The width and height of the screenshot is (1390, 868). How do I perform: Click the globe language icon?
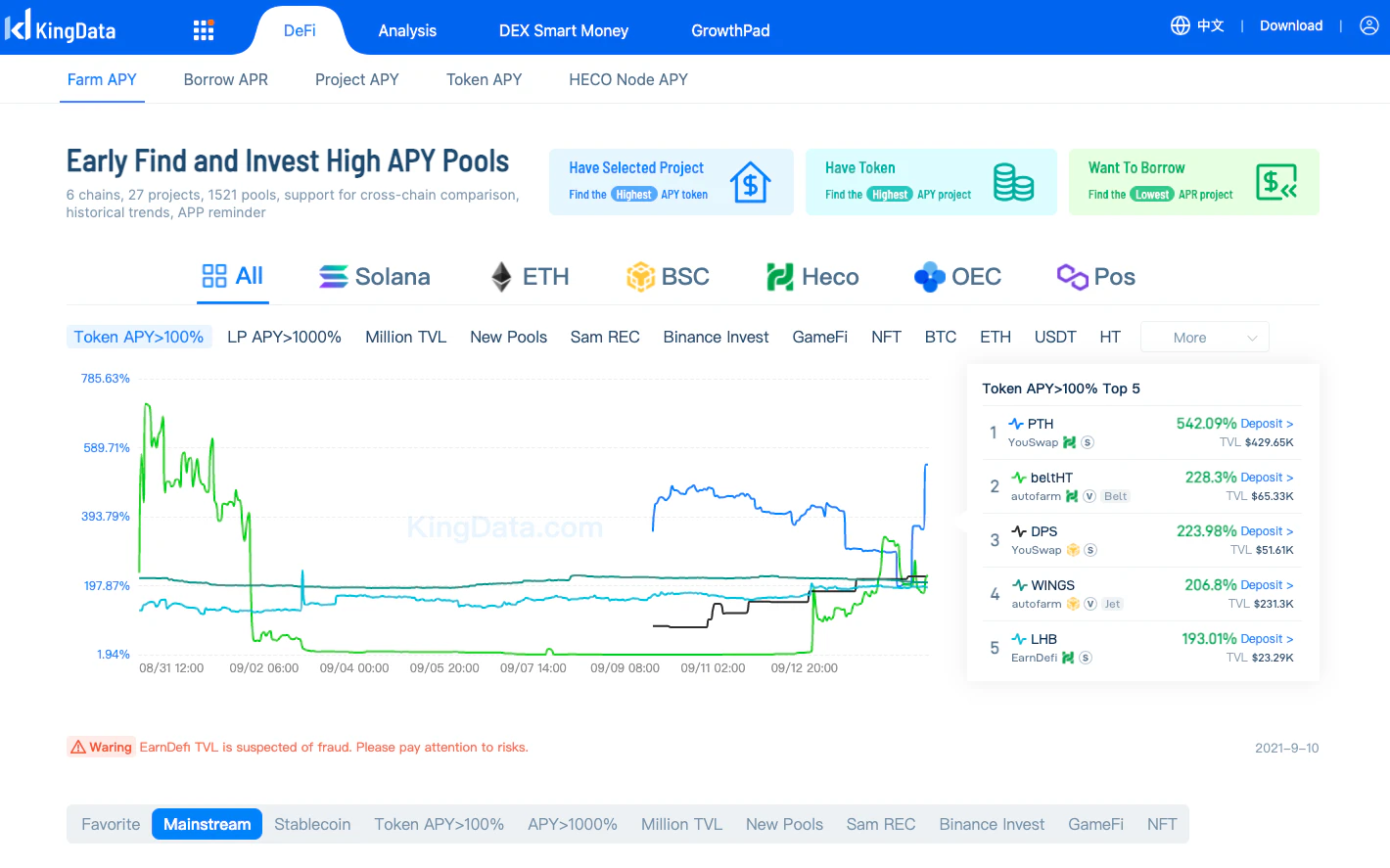tap(1180, 25)
